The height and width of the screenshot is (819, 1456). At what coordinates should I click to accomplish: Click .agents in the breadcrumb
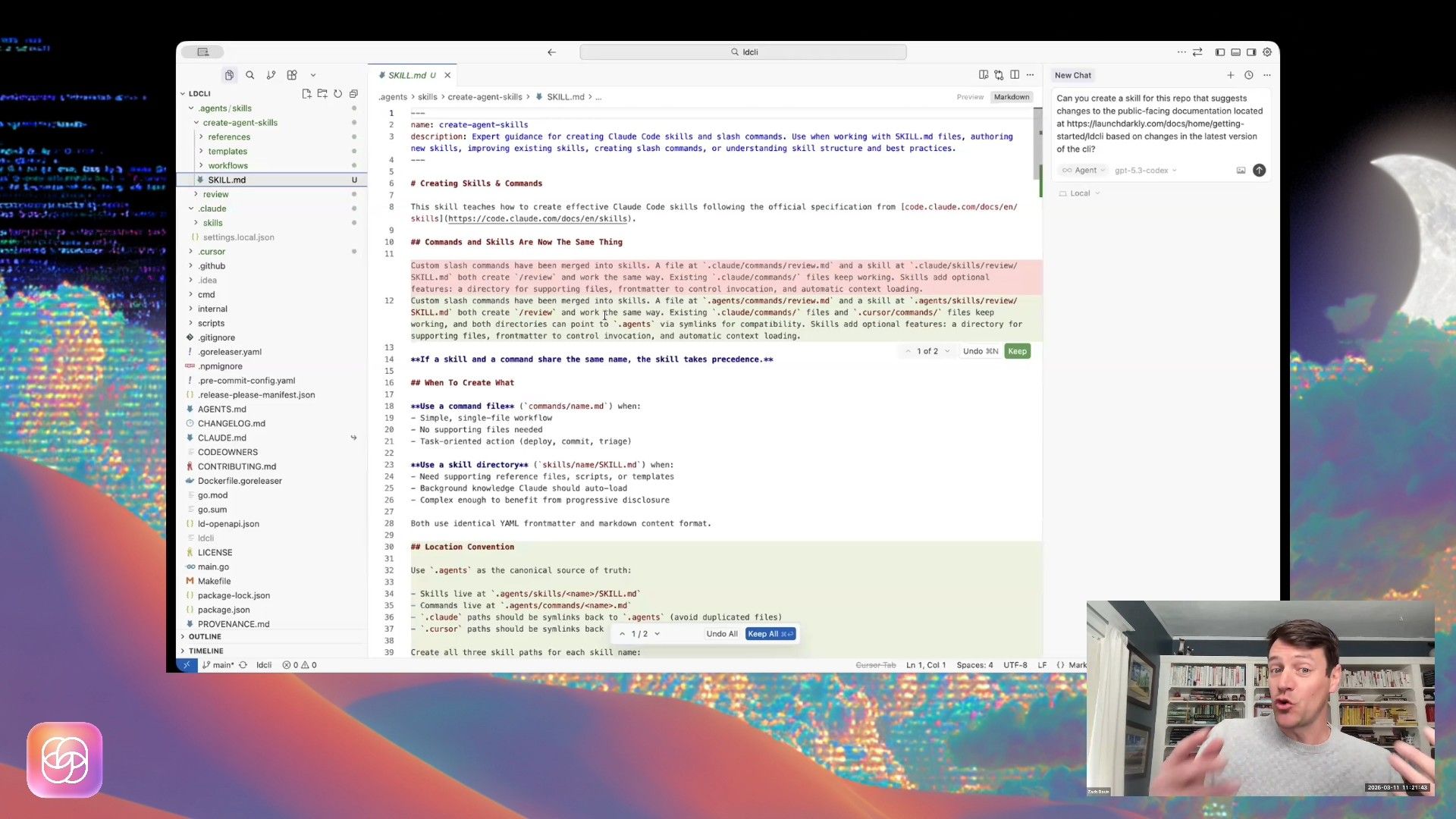[x=393, y=97]
